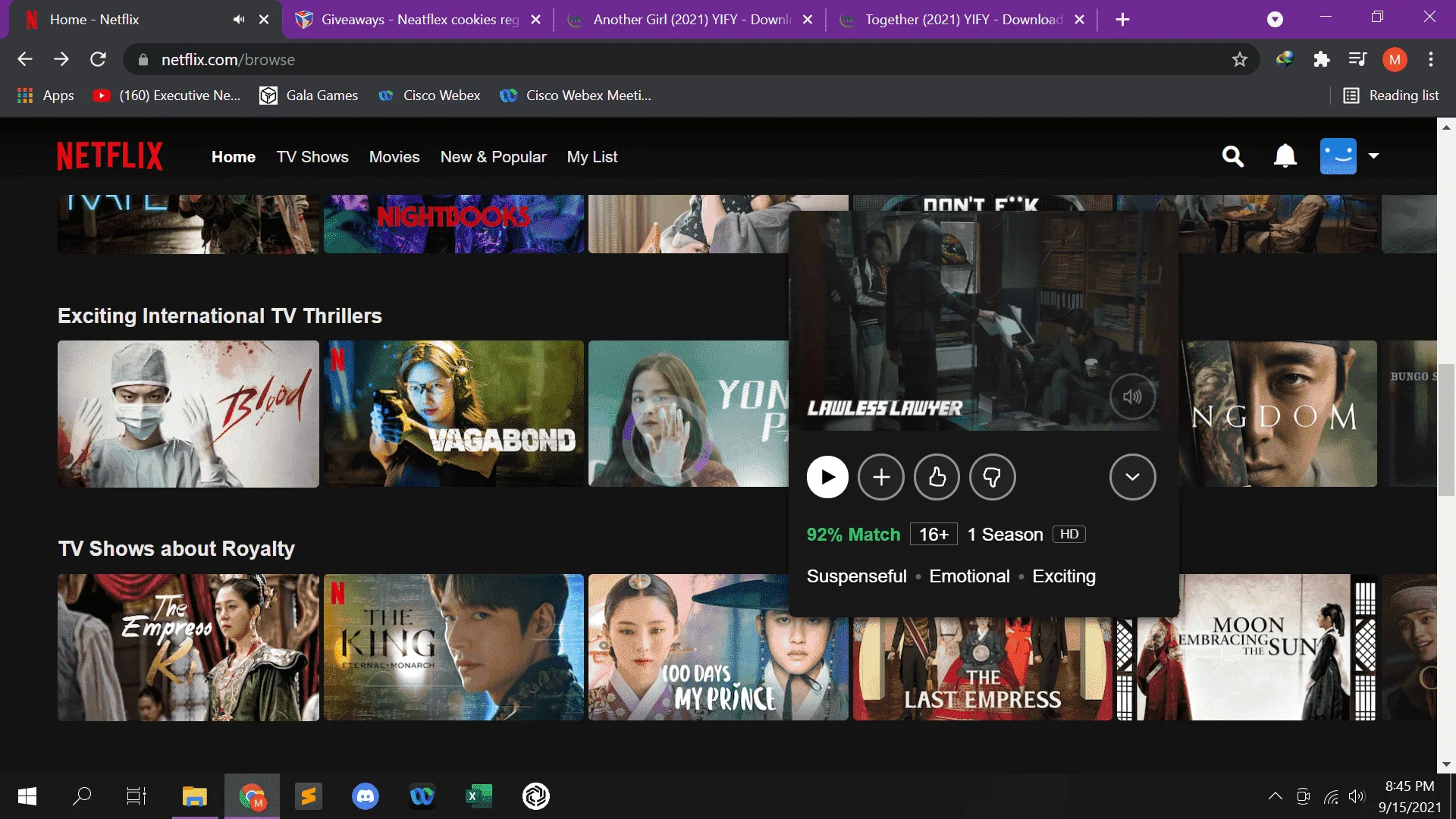1456x819 pixels.
Task: Open Task View on taskbar
Action: coord(136,796)
